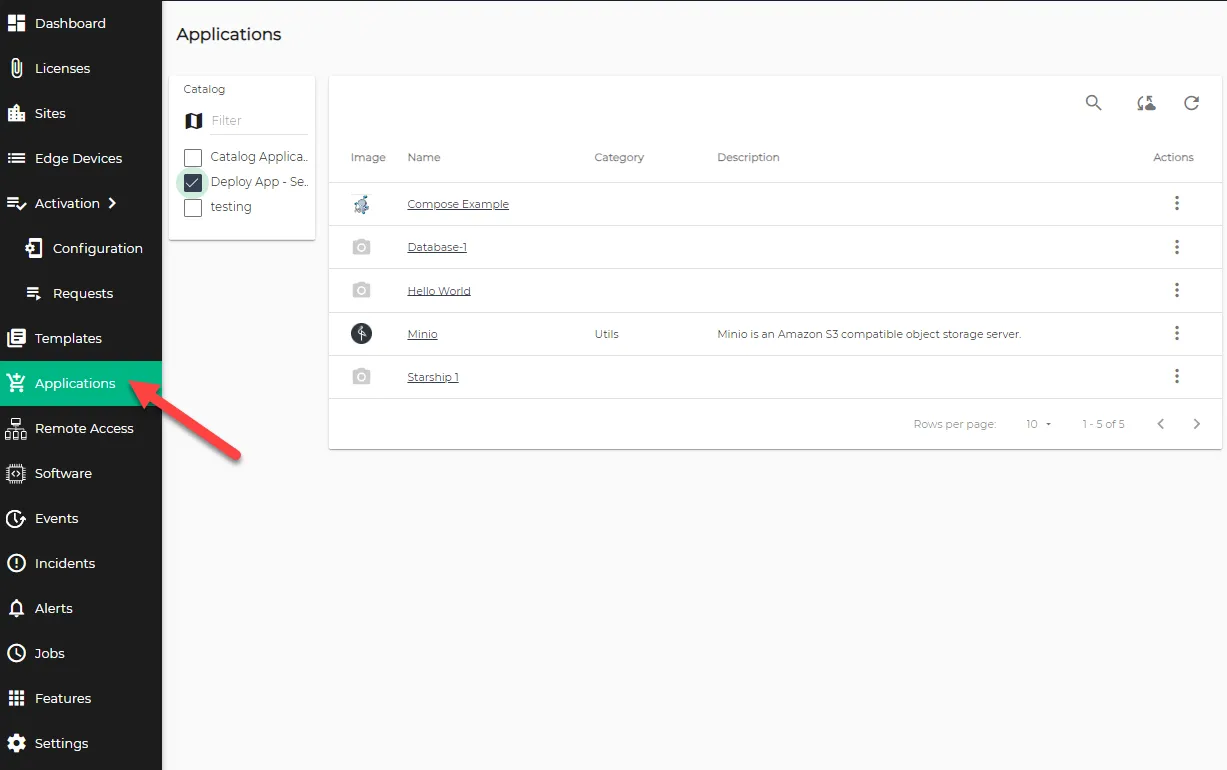Click the Sites building icon
Image resolution: width=1227 pixels, height=770 pixels.
(16, 113)
